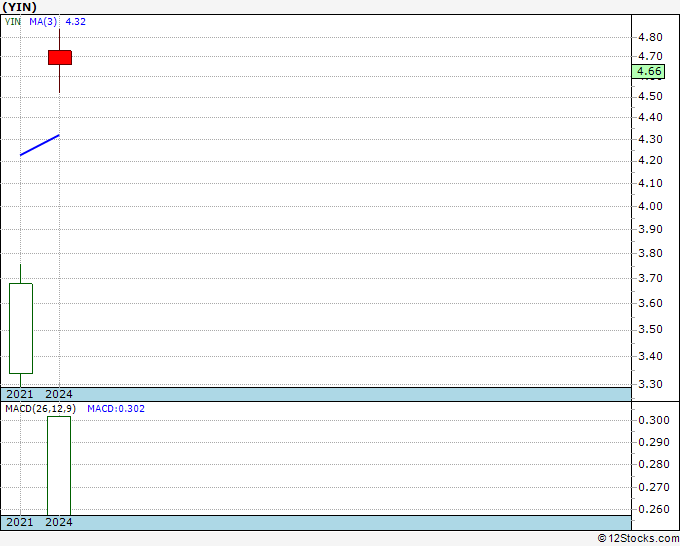Click the 2021 label on MACD axis
Viewport: 680px width, 546px height.
point(20,522)
